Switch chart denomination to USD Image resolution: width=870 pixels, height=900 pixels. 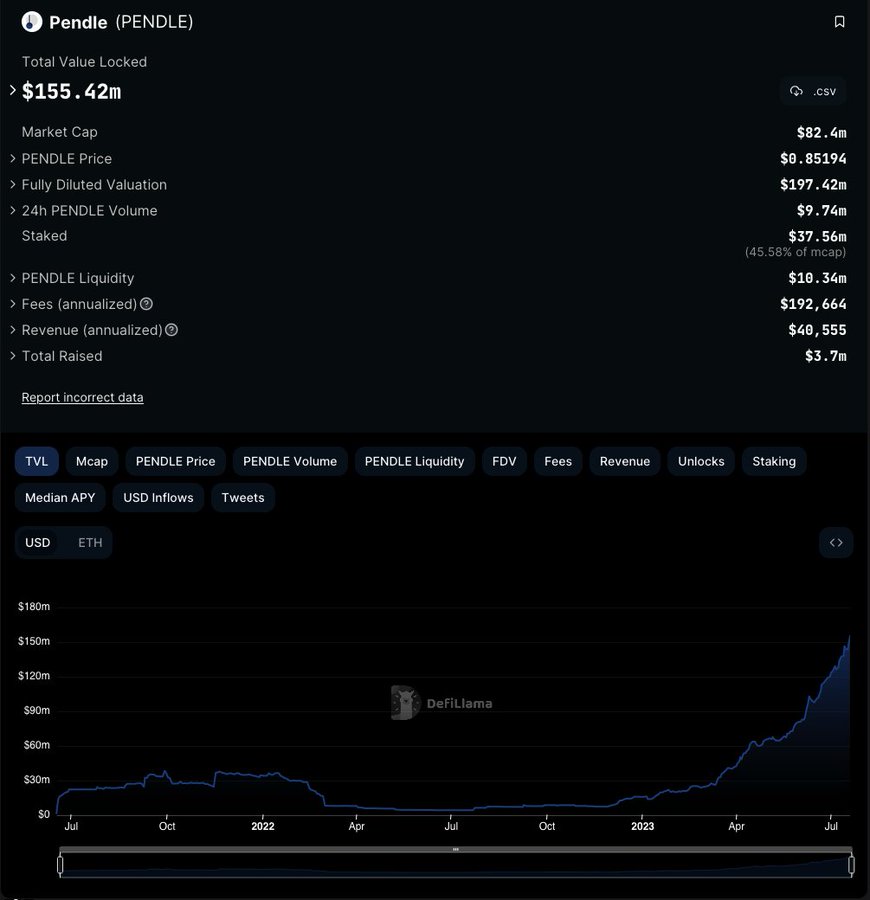point(38,542)
